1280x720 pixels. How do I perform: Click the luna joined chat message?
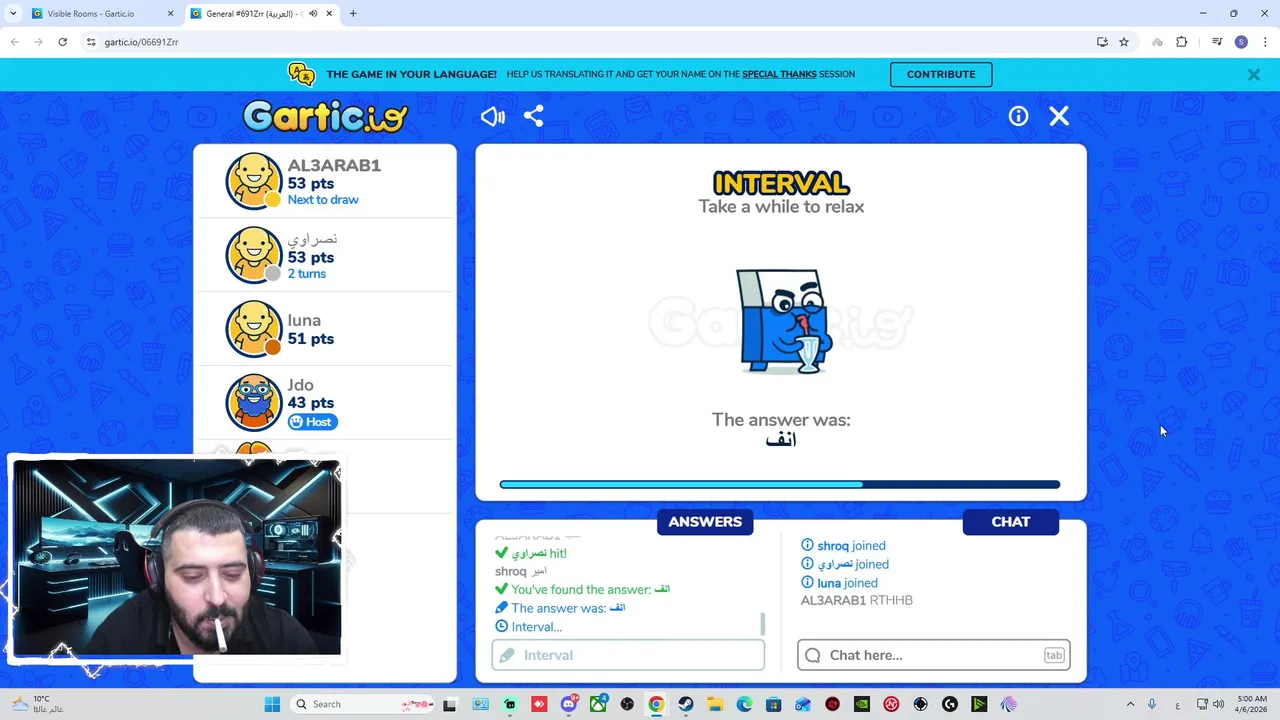pyautogui.click(x=839, y=583)
